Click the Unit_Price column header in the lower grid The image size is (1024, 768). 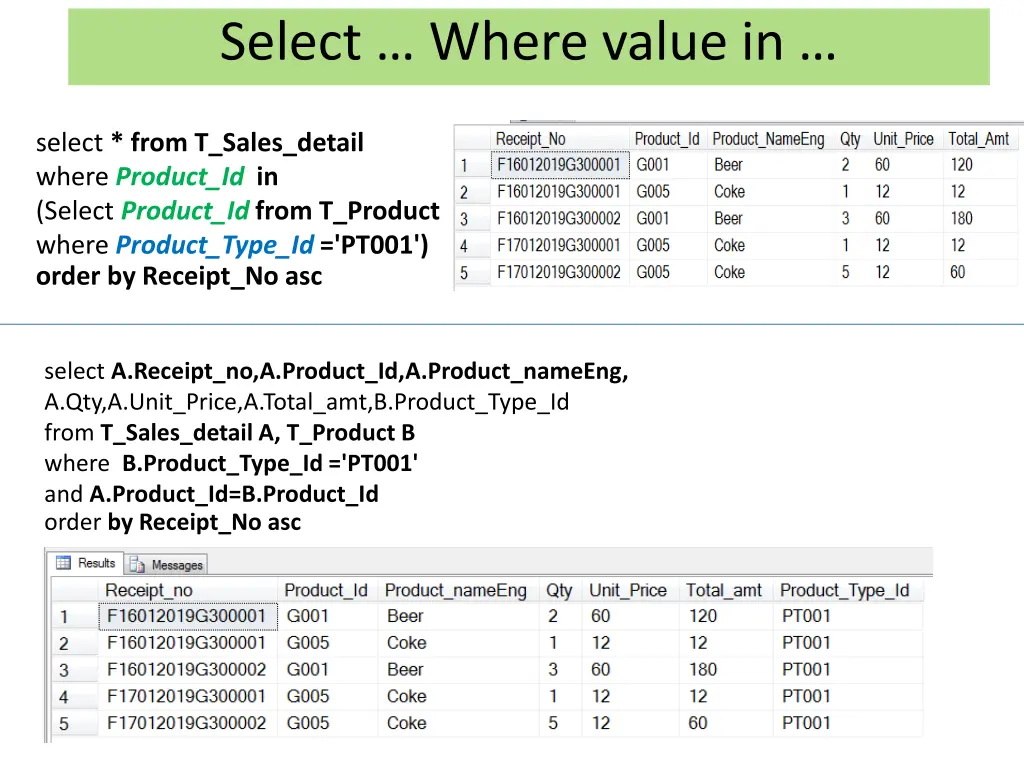(628, 590)
